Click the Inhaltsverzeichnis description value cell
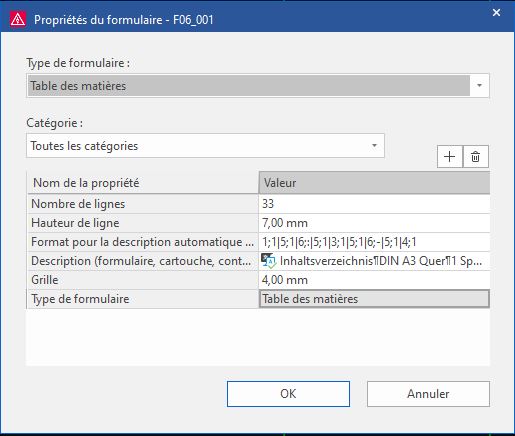 click(374, 261)
